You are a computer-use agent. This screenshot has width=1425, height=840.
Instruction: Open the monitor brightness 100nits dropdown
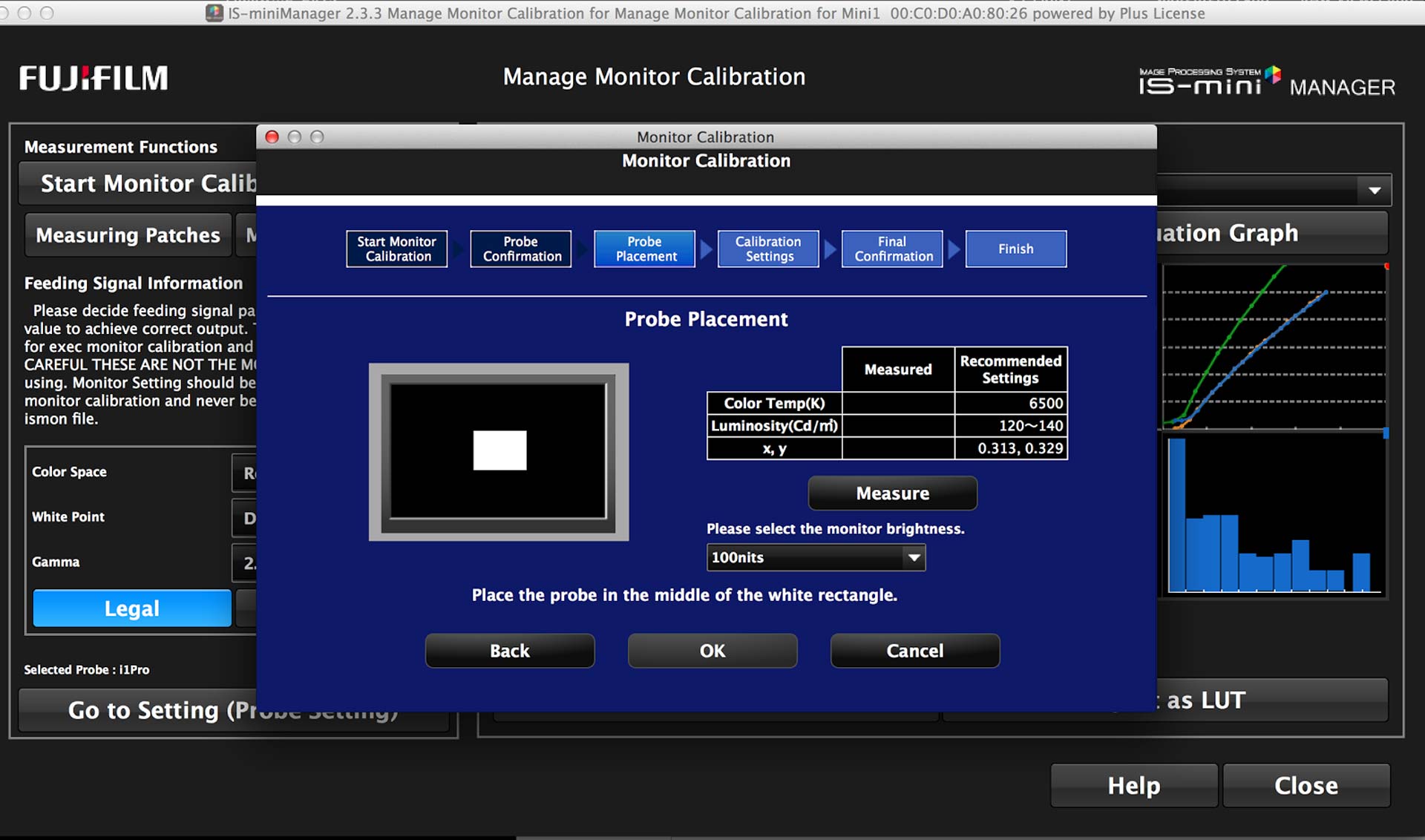(815, 557)
